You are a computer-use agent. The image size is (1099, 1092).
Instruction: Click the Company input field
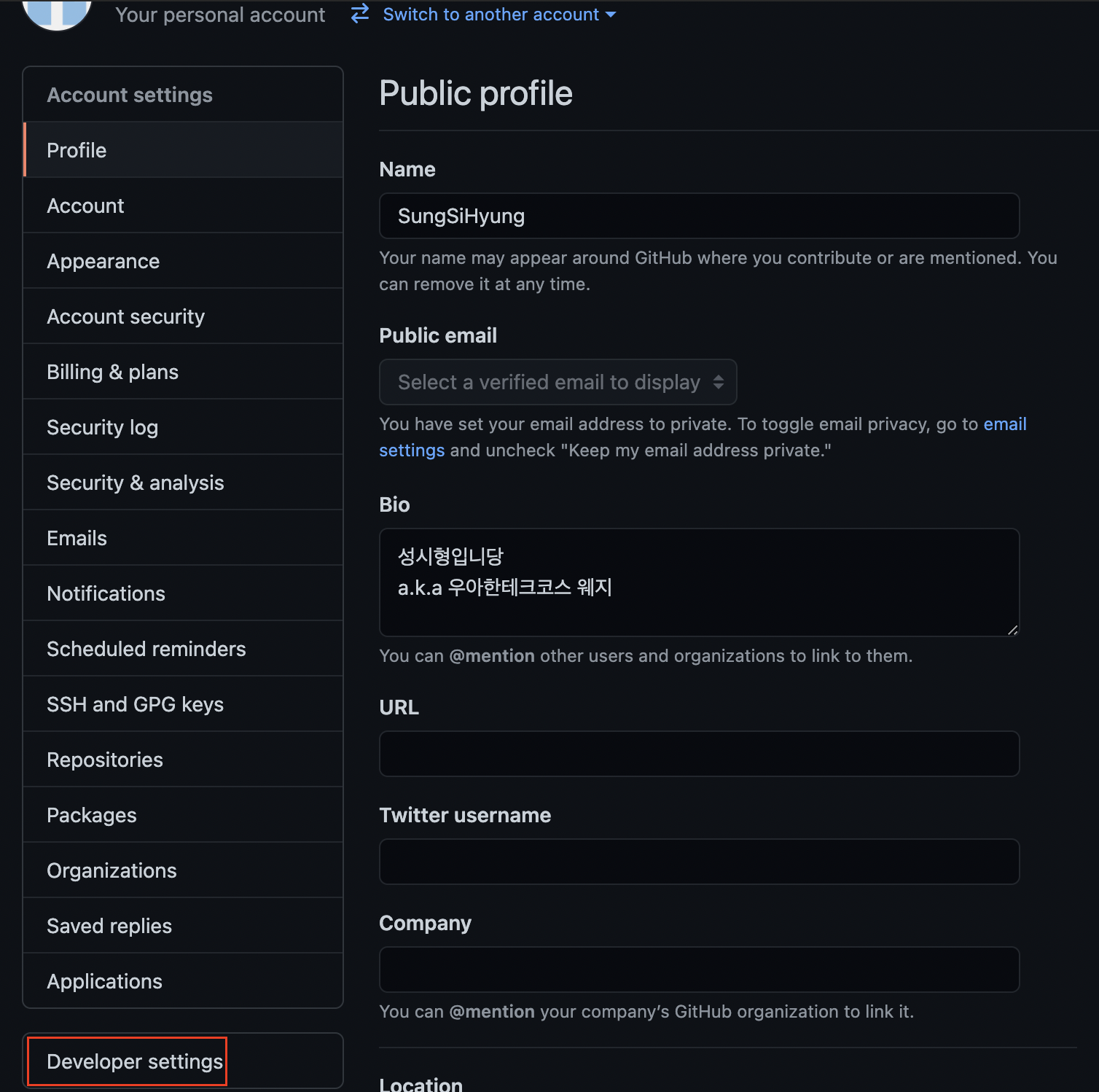699,970
